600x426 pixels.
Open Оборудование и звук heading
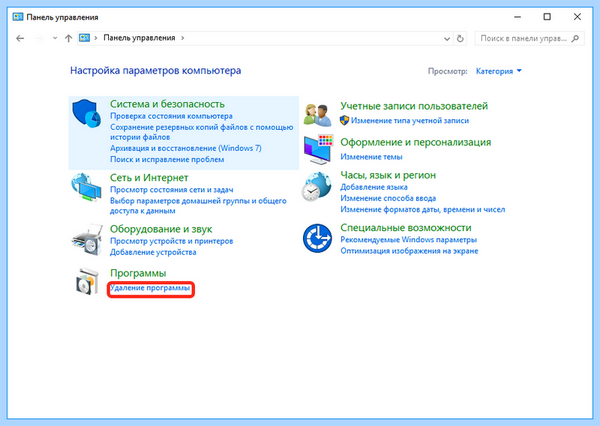[161, 229]
